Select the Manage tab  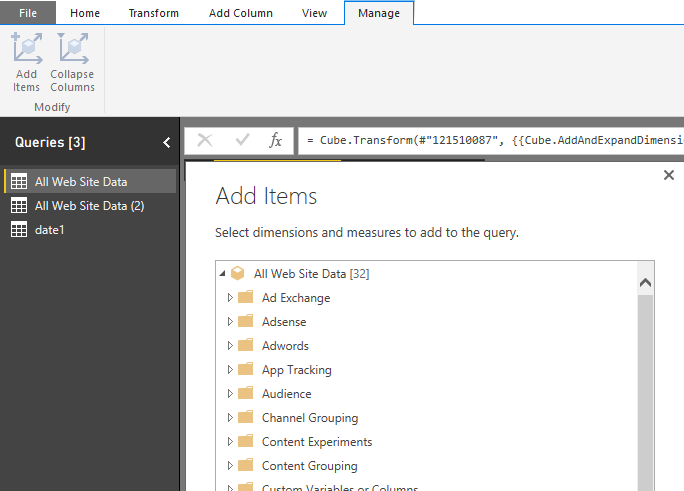click(379, 13)
